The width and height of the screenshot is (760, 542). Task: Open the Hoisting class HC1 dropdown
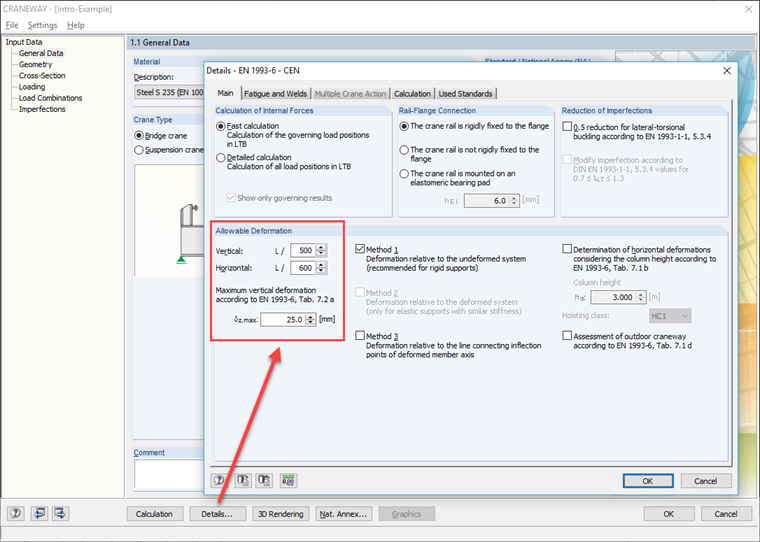(670, 316)
